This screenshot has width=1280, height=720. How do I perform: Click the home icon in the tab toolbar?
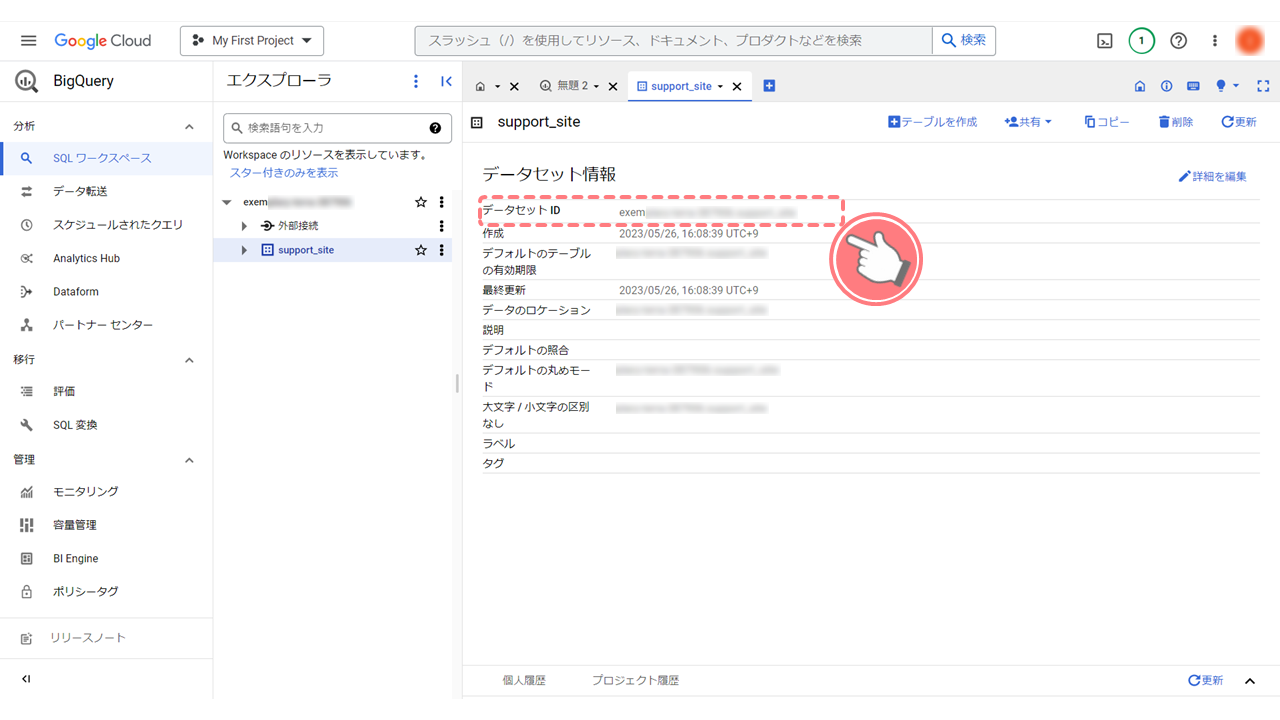click(x=1140, y=86)
